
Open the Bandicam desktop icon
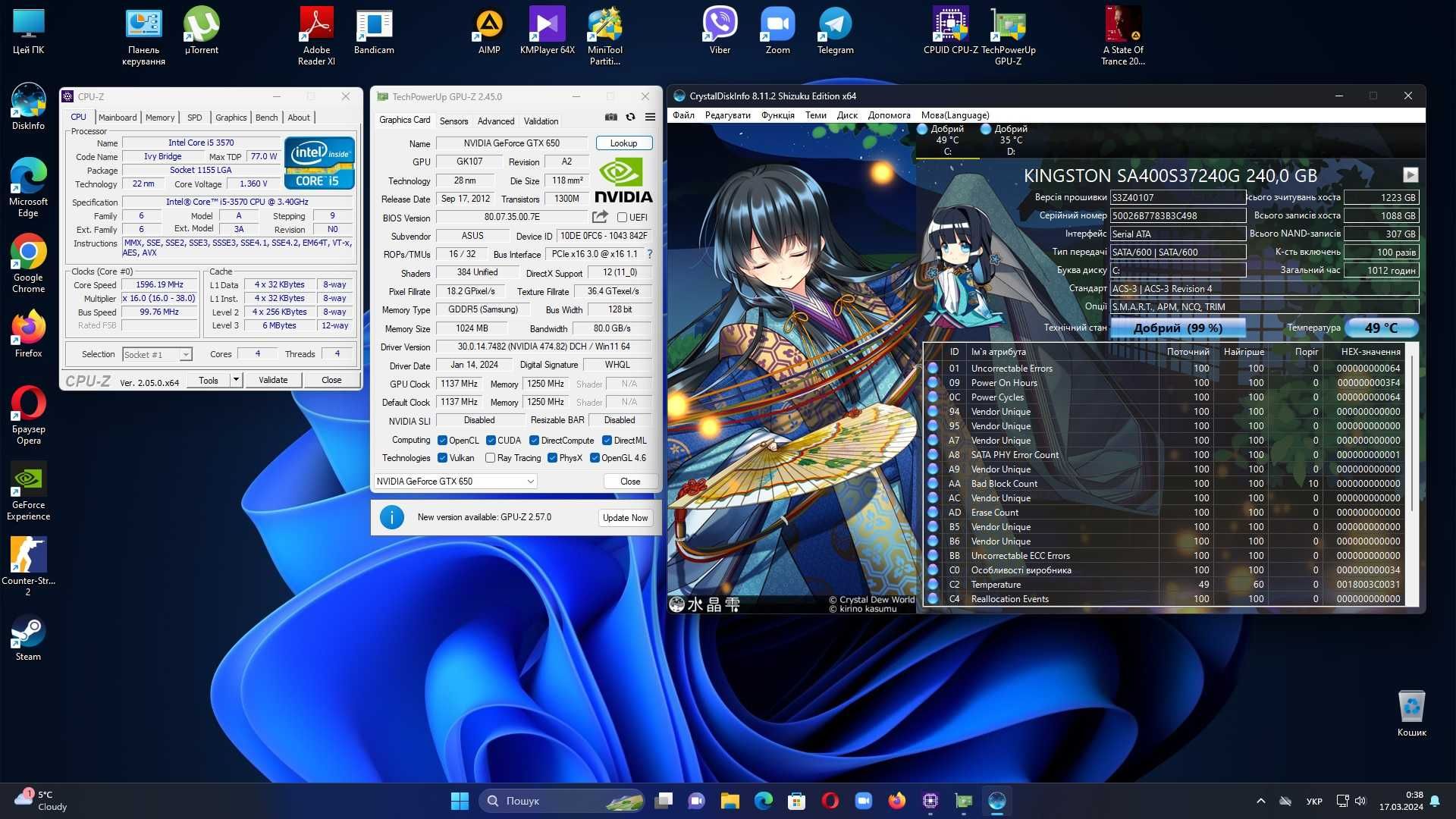pyautogui.click(x=374, y=31)
